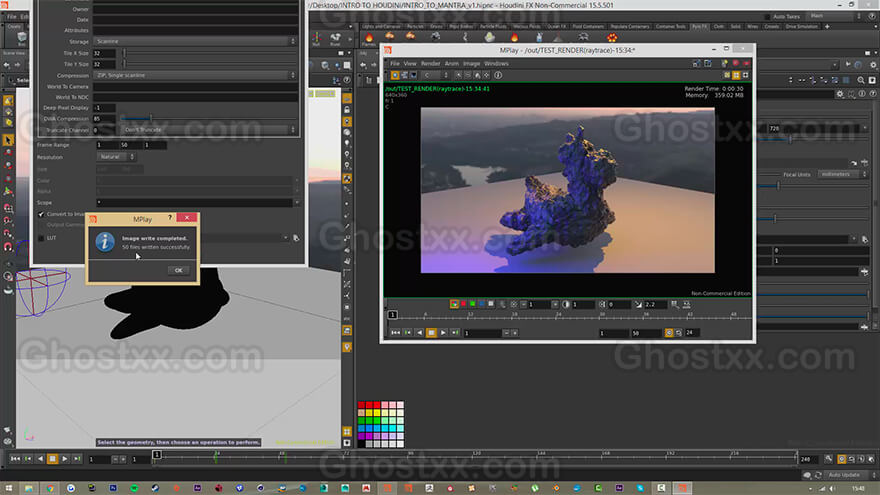Viewport: 880px width, 495px height.
Task: Open the millimeters Focal Units dropdown
Action: tap(842, 175)
